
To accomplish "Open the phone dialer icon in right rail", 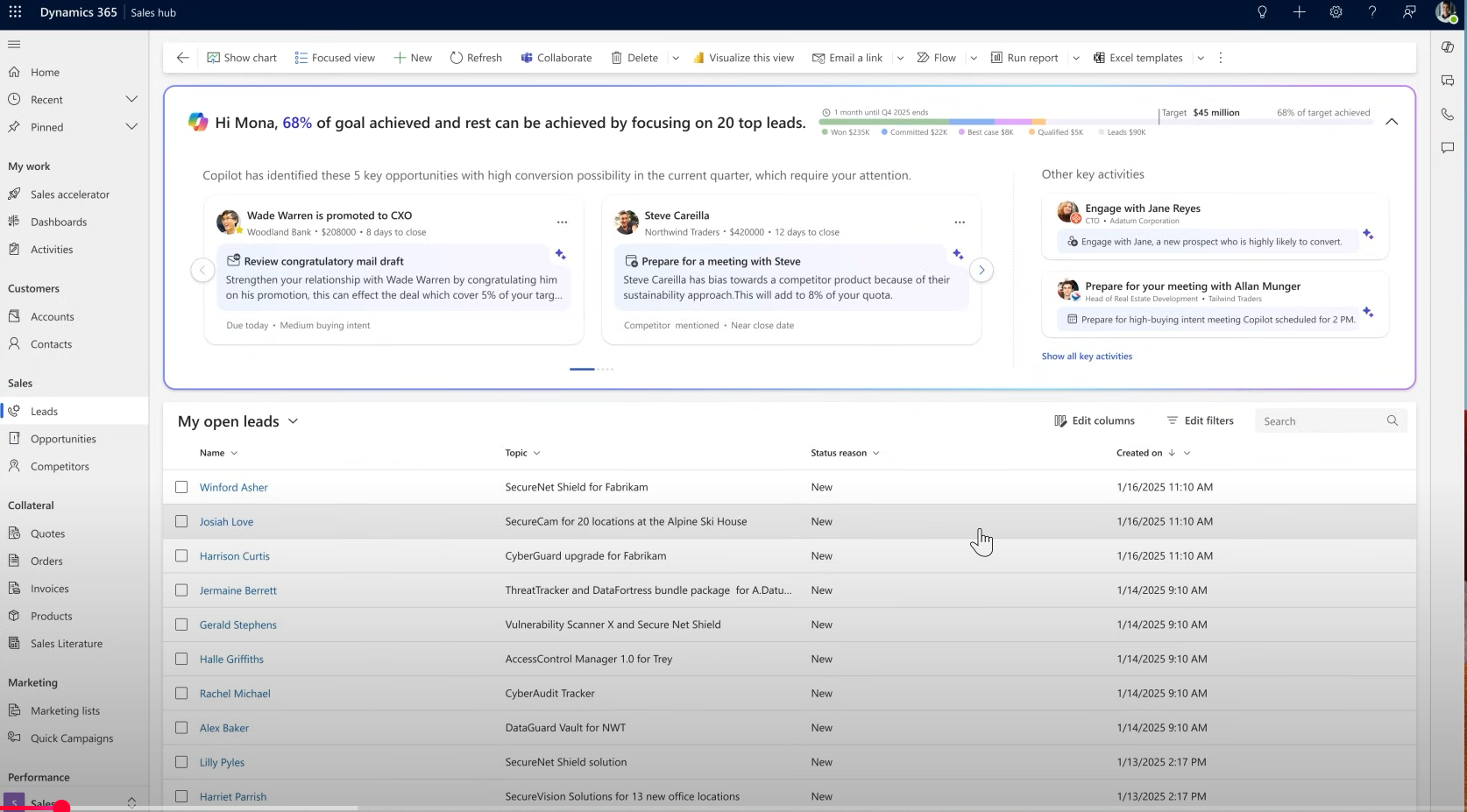I will [1448, 114].
